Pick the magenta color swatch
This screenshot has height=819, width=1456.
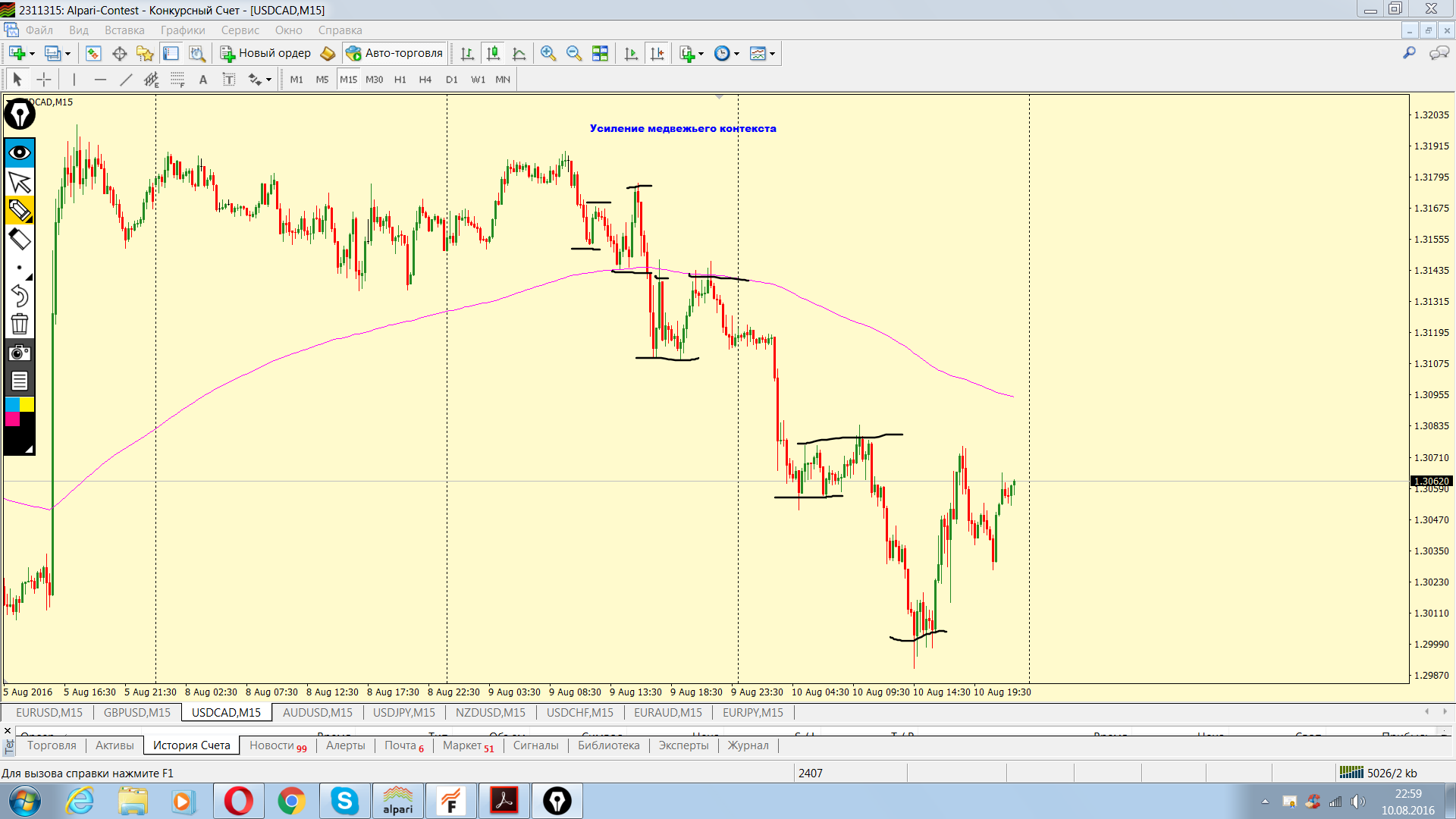click(12, 419)
